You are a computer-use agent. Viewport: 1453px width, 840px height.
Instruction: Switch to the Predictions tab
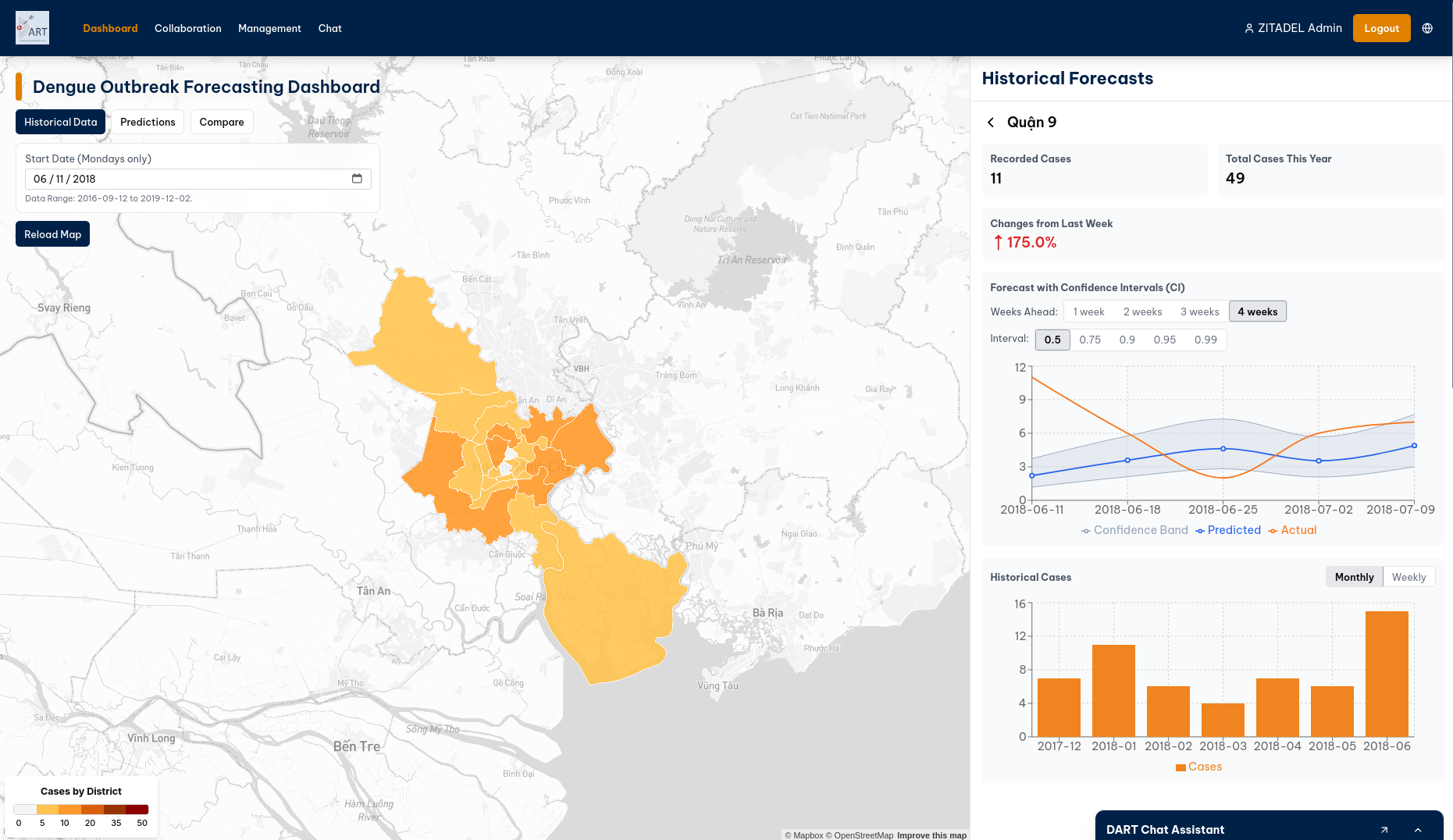pyautogui.click(x=148, y=122)
